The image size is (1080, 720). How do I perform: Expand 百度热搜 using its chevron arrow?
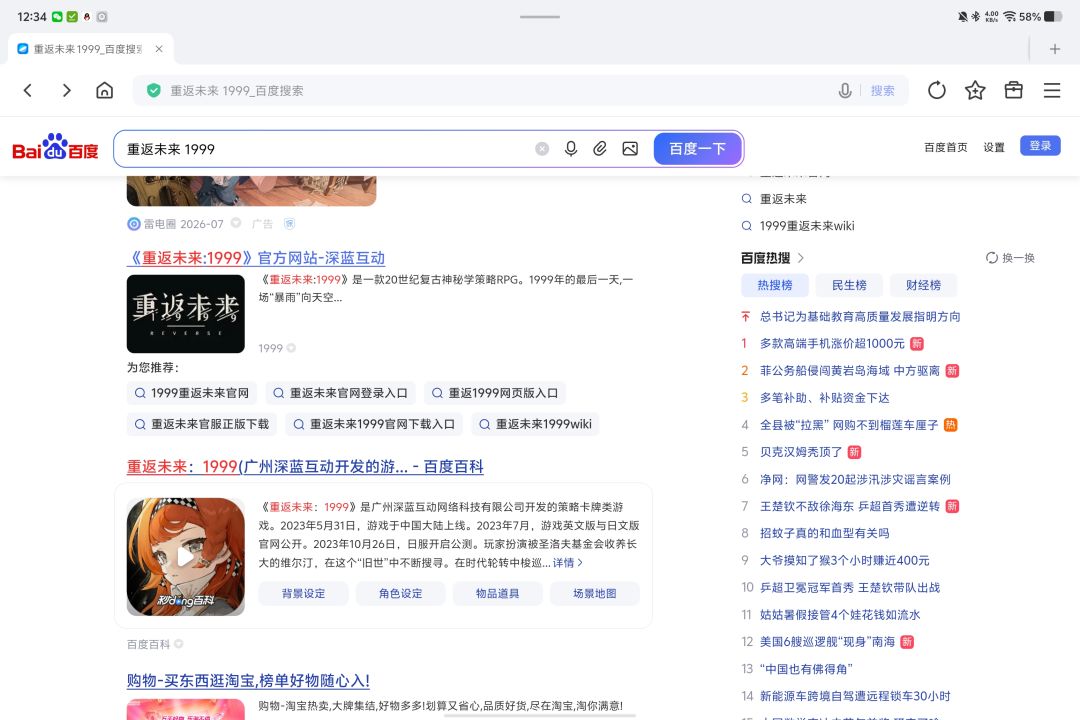[x=801, y=258]
